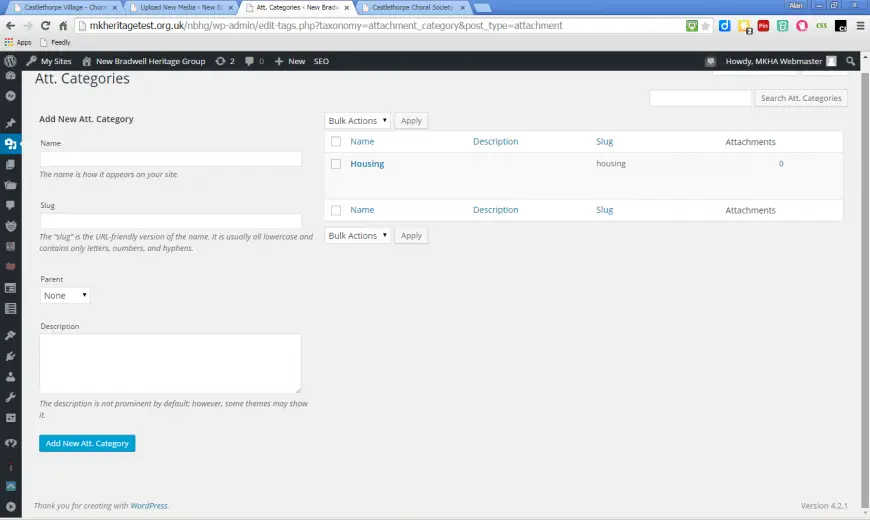Open the Housing attachments count link
870x520 pixels.
pos(781,164)
